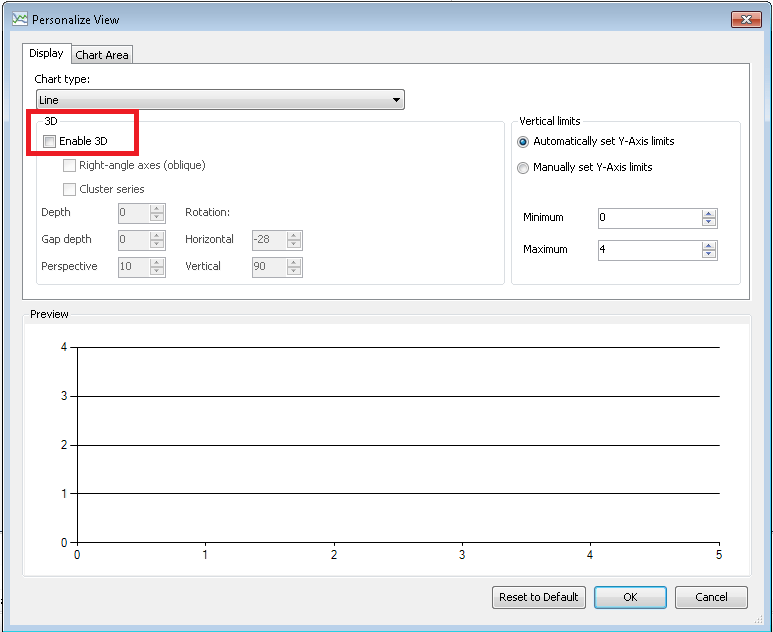Switch to the Chart Area tab
This screenshot has height=632, width=773.
[102, 55]
